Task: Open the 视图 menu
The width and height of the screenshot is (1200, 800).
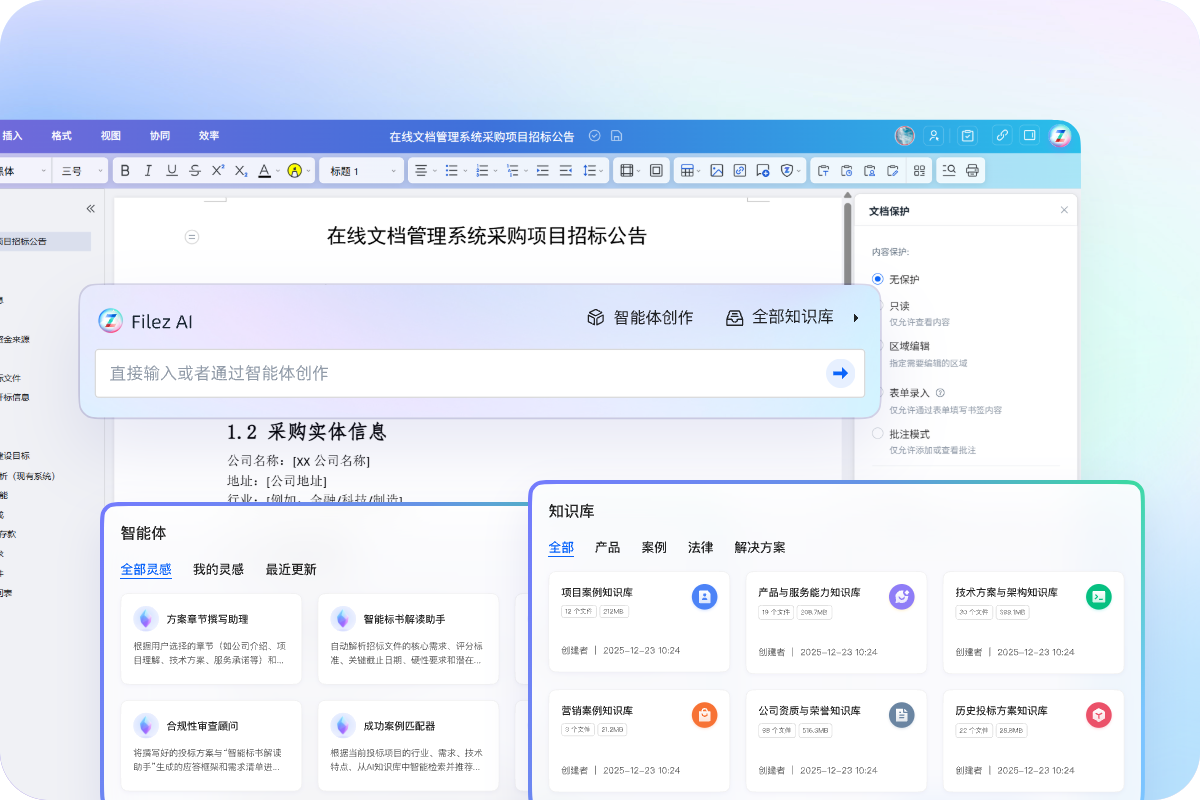Action: coord(110,136)
